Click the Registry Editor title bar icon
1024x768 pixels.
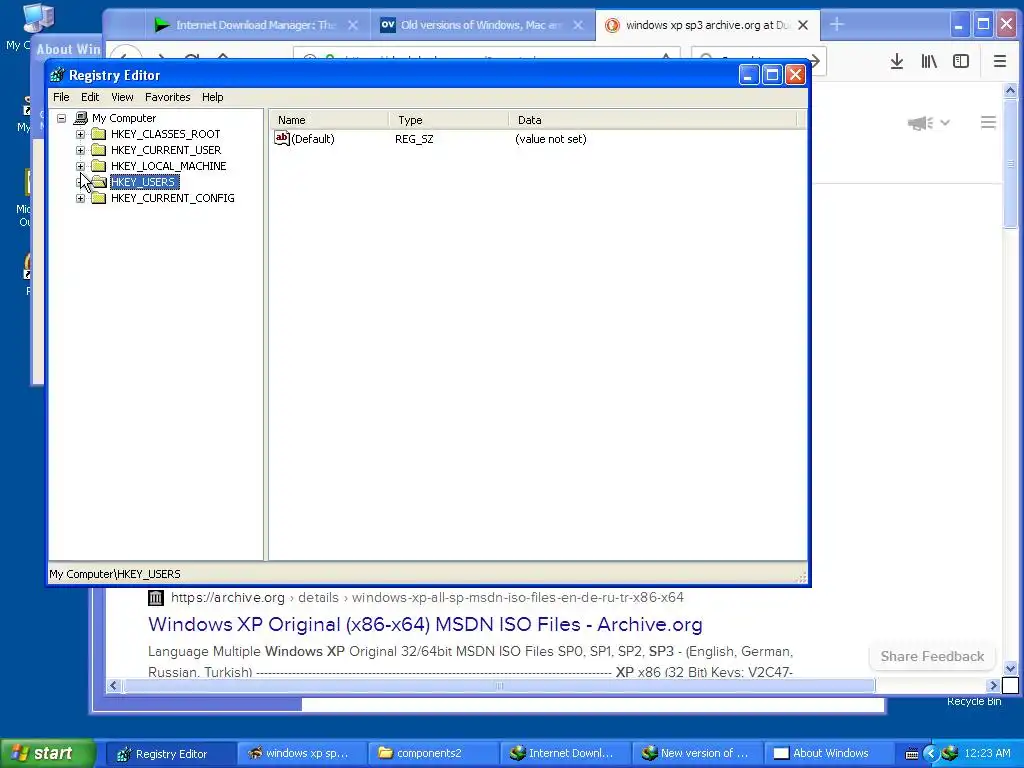coord(57,75)
